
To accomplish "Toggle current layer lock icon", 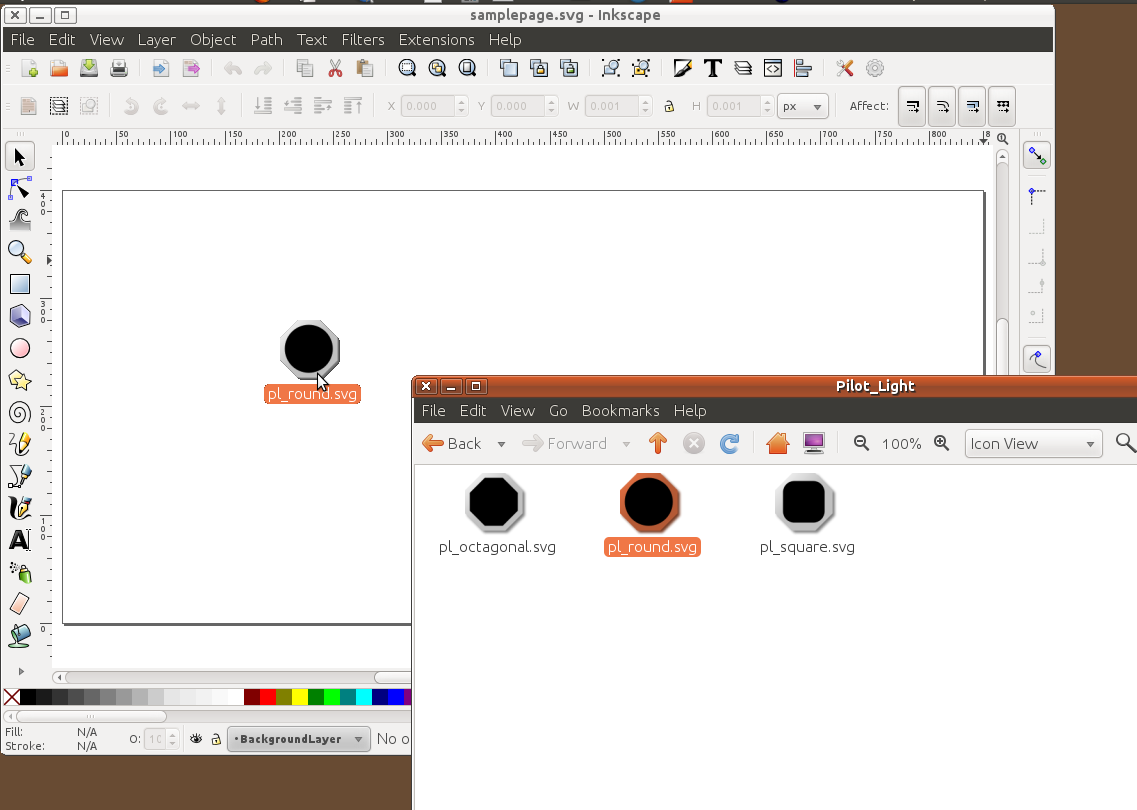I will click(x=215, y=739).
